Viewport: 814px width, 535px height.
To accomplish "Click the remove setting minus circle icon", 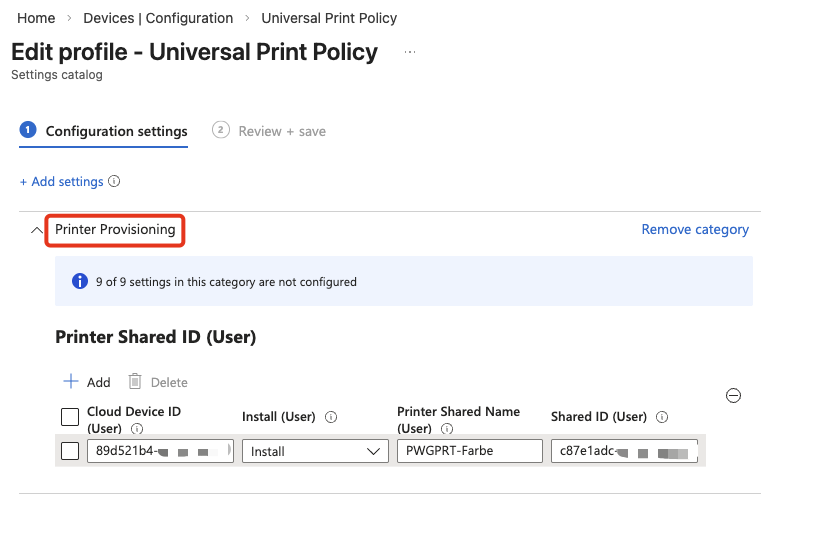I will [733, 396].
